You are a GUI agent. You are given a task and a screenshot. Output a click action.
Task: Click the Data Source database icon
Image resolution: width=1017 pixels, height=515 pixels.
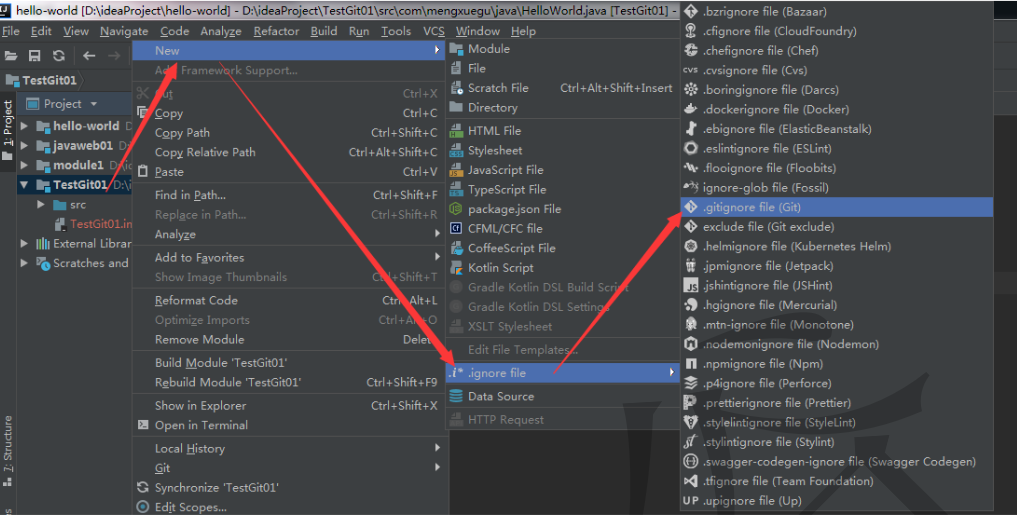point(457,396)
